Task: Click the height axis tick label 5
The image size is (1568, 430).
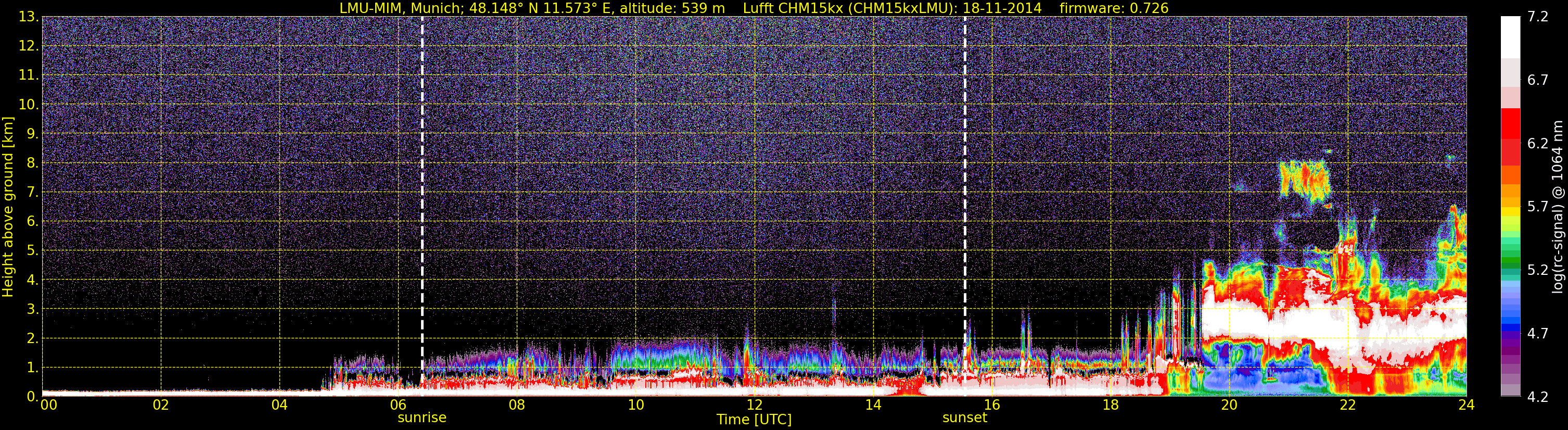Action: point(33,251)
